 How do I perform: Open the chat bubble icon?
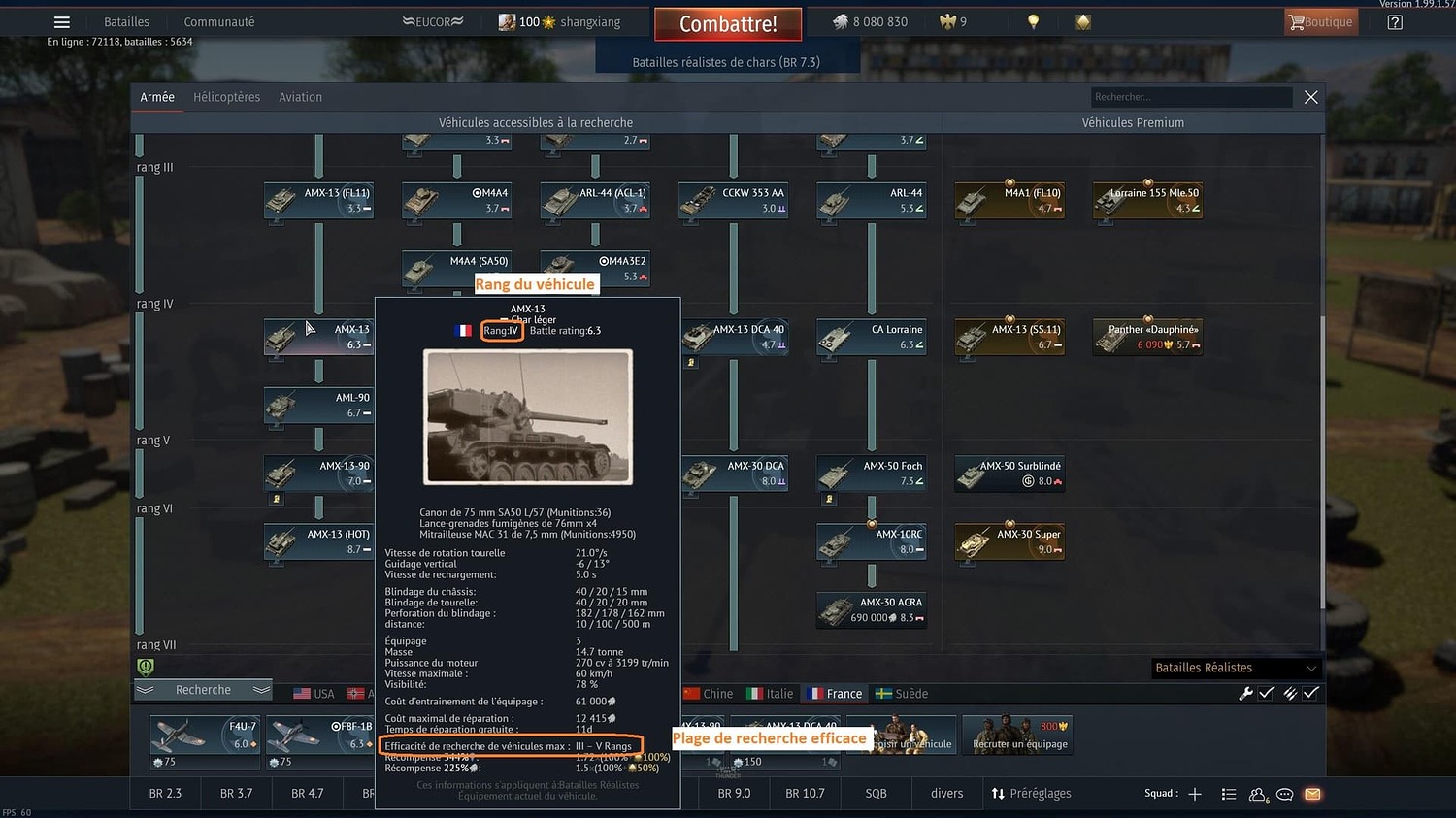coord(1284,794)
